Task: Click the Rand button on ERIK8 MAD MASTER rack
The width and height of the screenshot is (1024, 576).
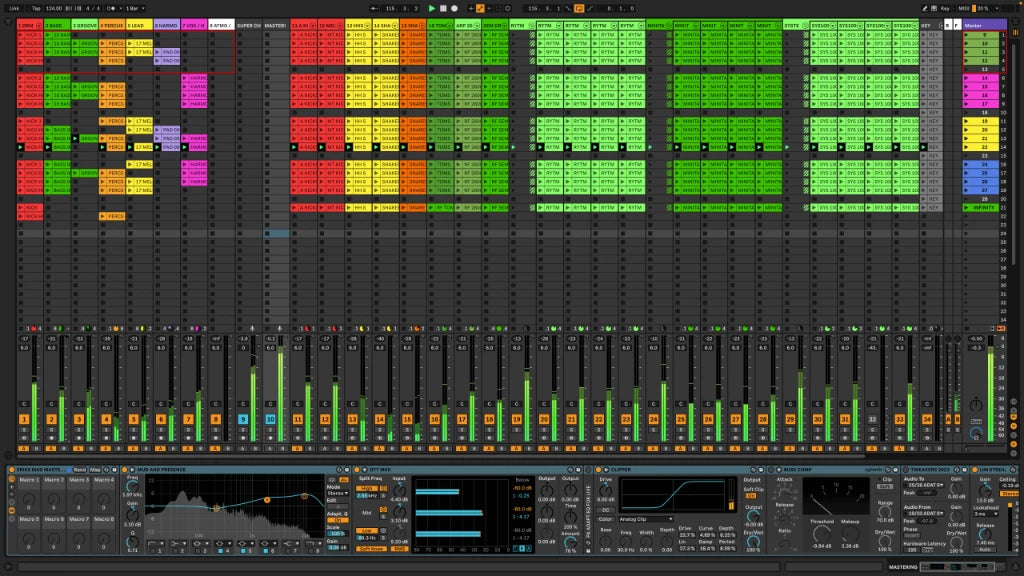Action: (80, 470)
